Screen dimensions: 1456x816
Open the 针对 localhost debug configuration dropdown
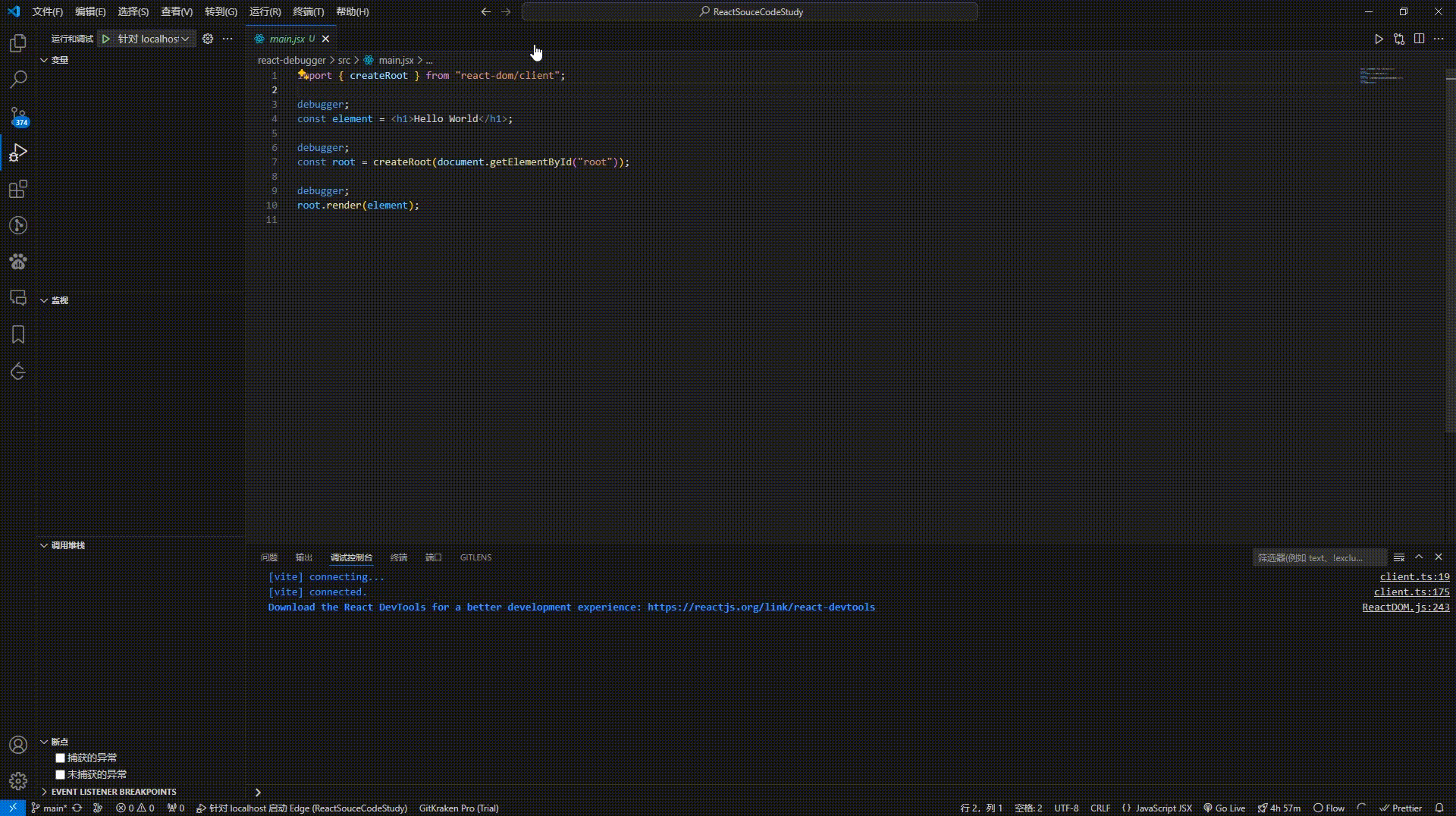[186, 39]
